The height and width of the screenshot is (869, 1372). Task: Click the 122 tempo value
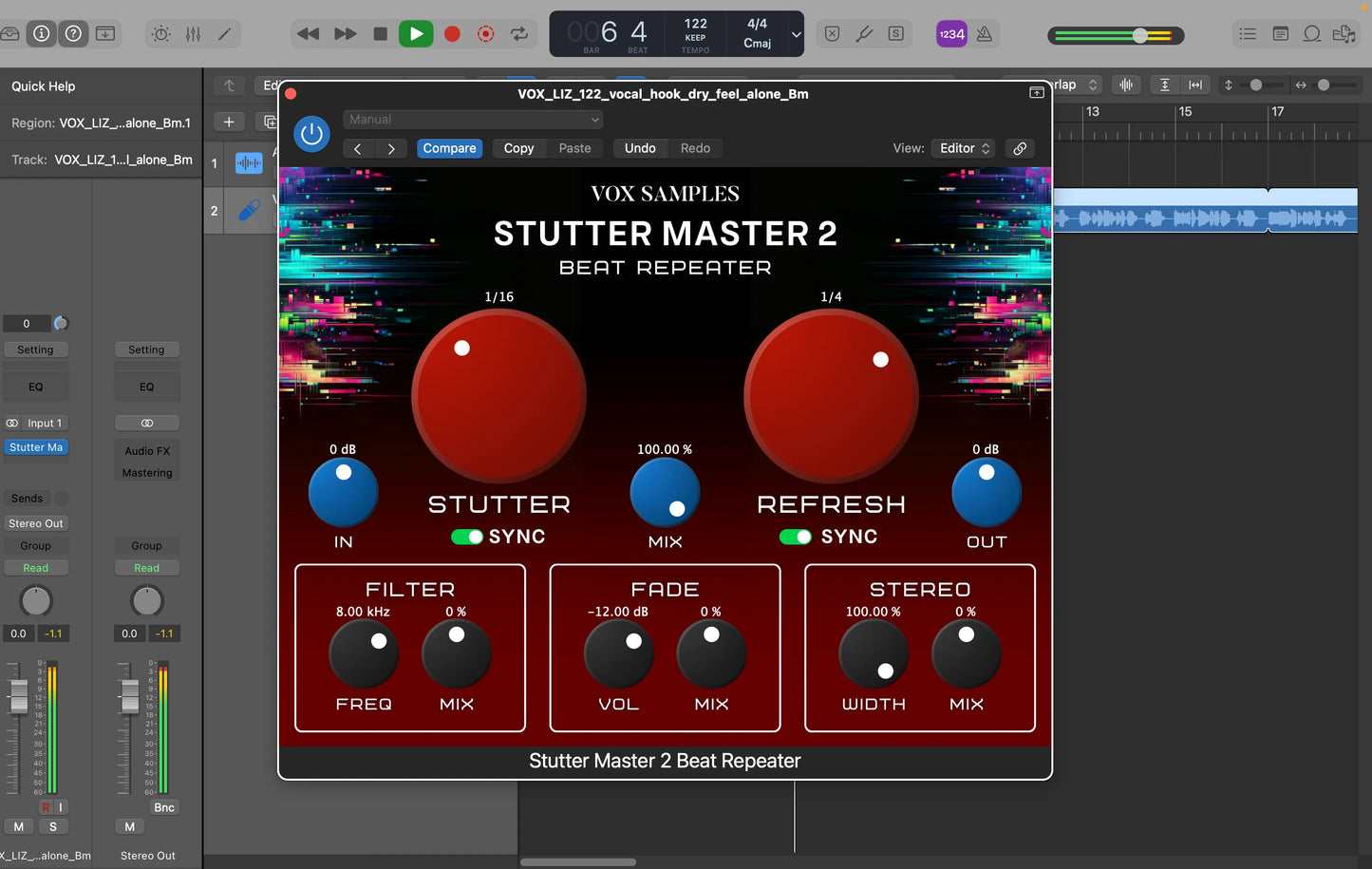696,24
